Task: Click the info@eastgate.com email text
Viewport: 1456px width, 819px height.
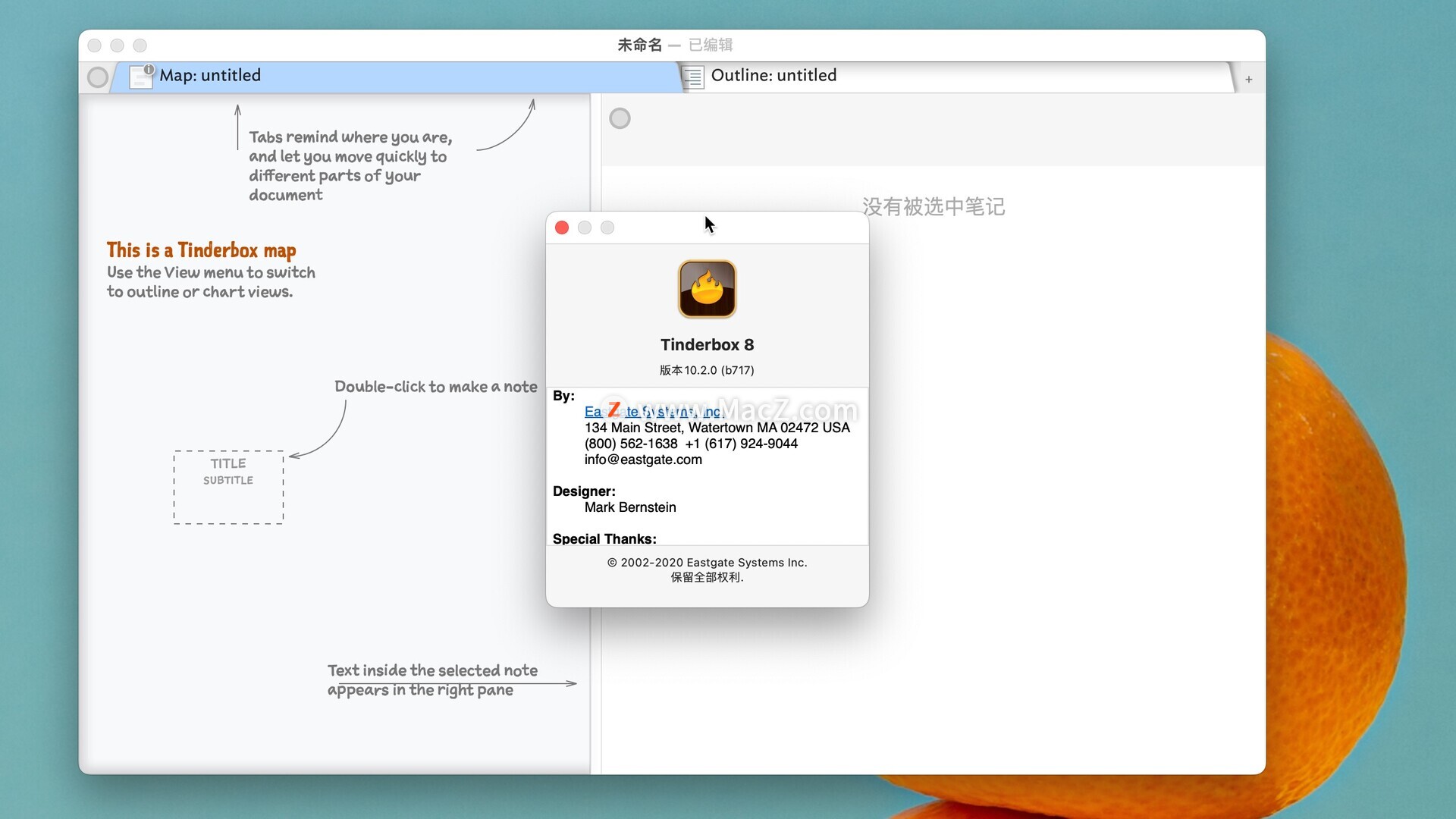Action: [643, 460]
